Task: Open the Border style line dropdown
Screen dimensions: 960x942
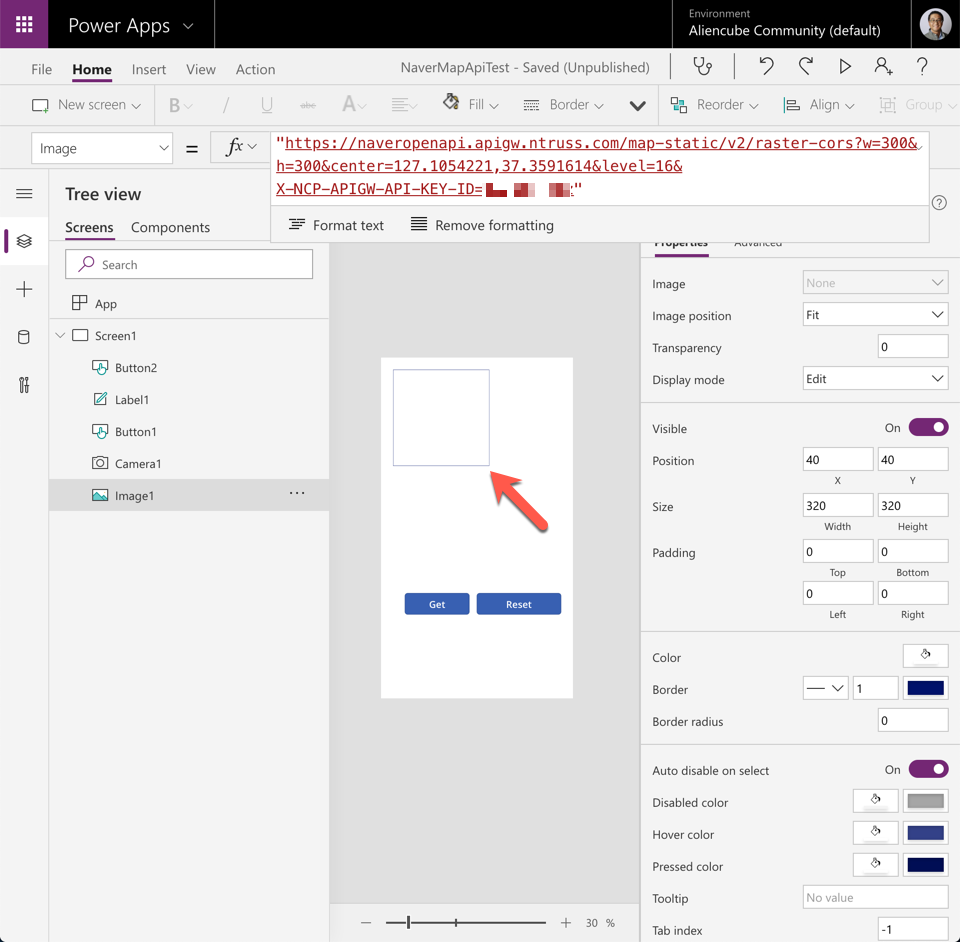Action: click(x=825, y=688)
